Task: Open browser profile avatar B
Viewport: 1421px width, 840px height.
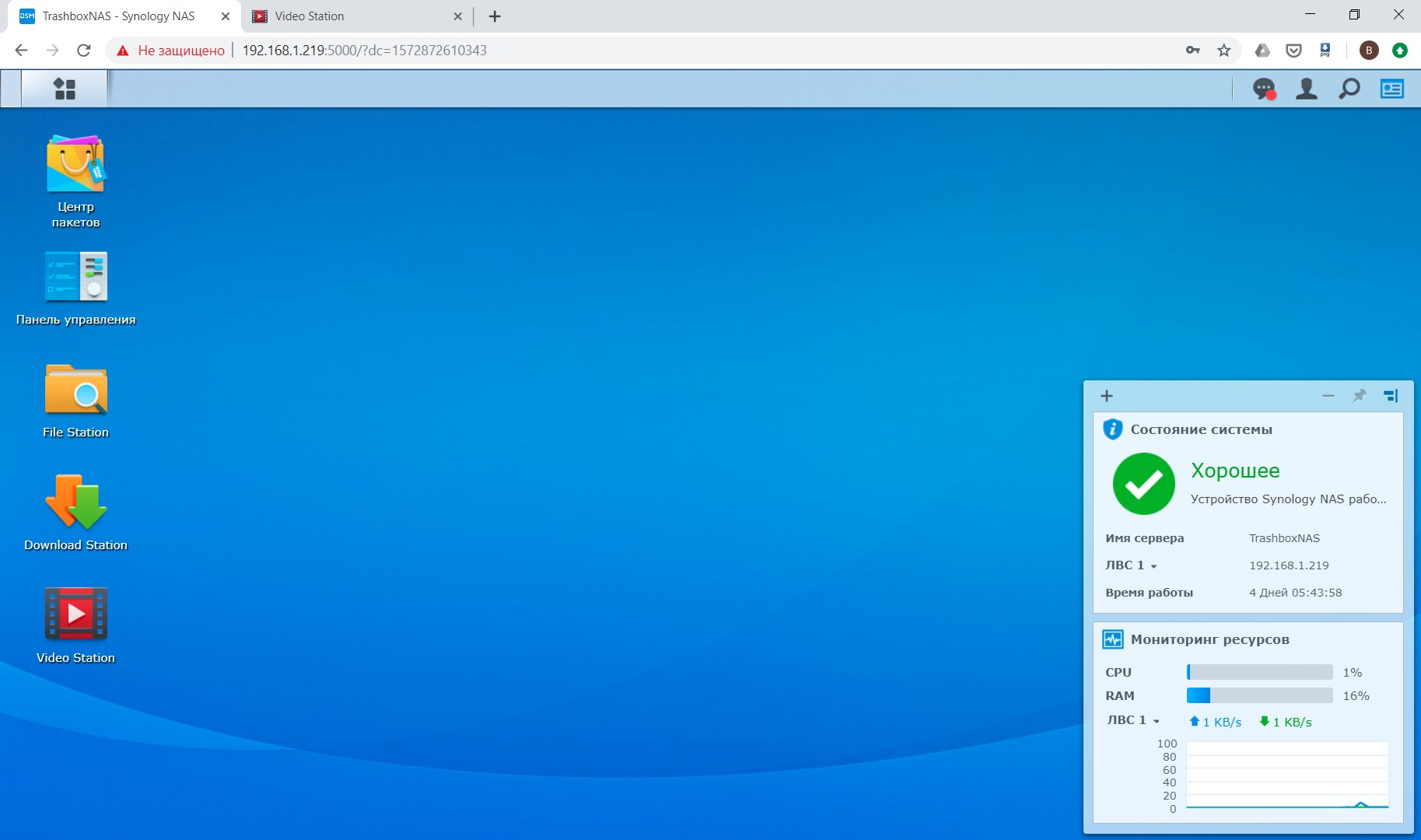Action: [x=1369, y=51]
